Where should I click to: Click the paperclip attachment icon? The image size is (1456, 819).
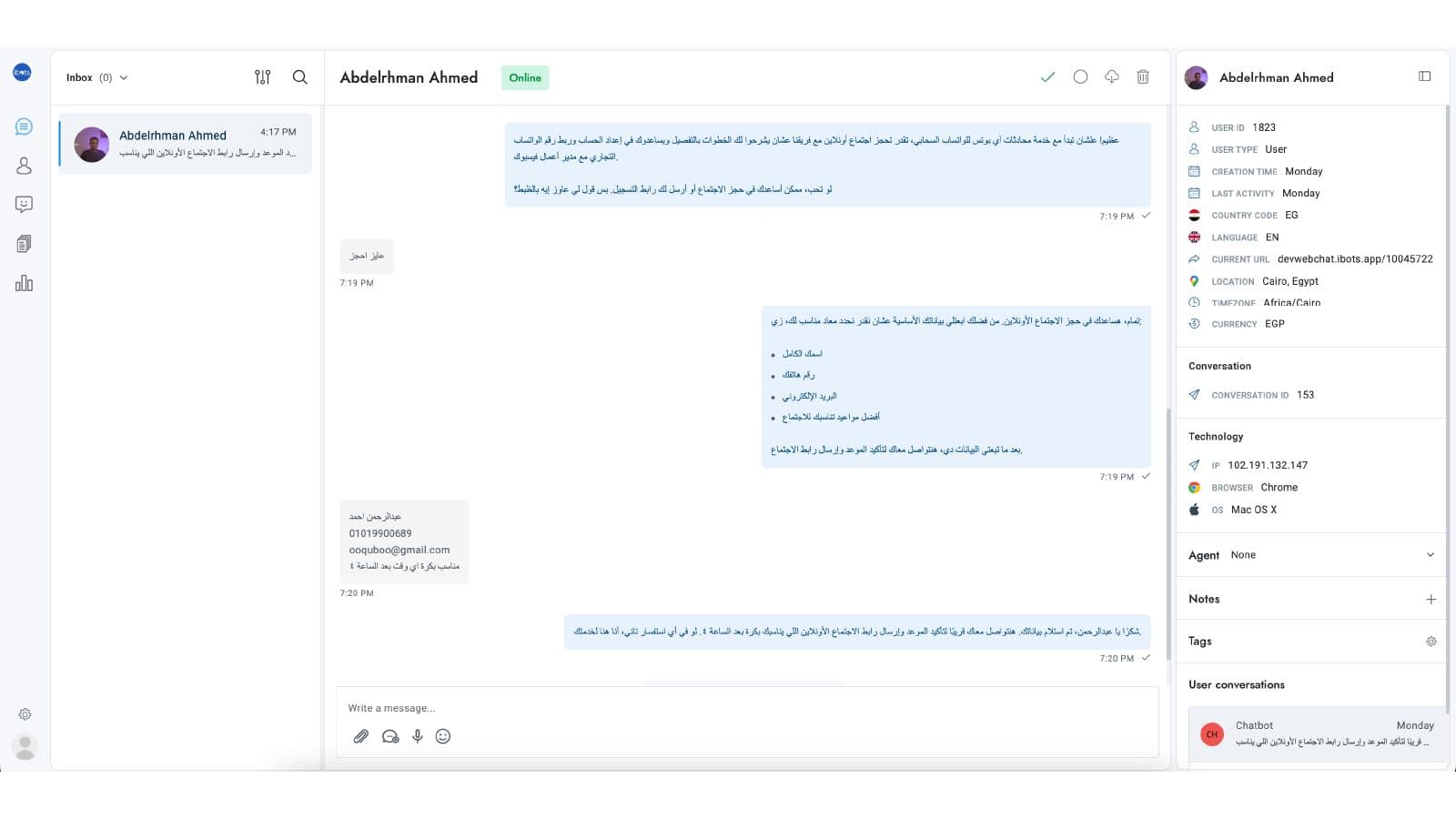361,736
